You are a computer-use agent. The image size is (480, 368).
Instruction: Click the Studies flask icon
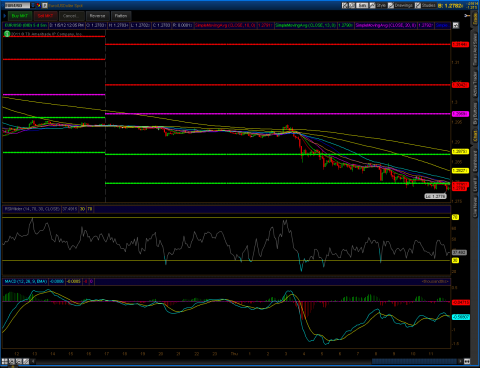click(418, 5)
